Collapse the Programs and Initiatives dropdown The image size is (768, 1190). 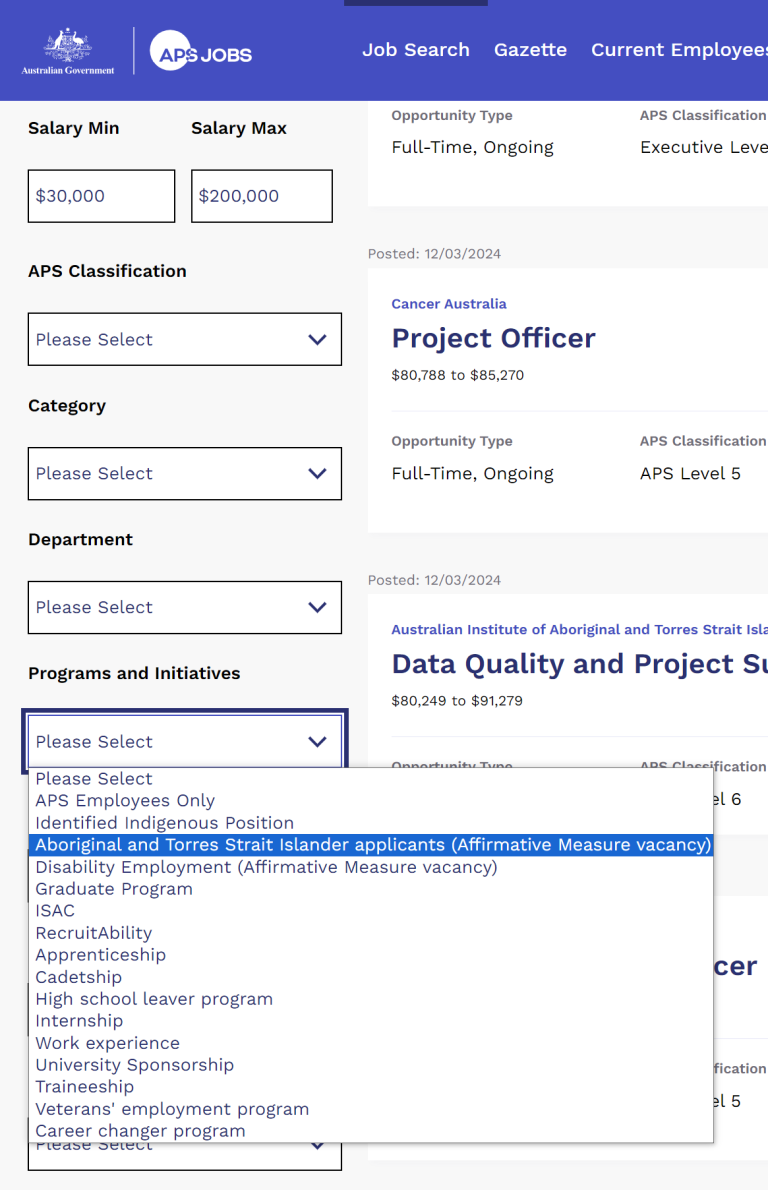(x=184, y=741)
